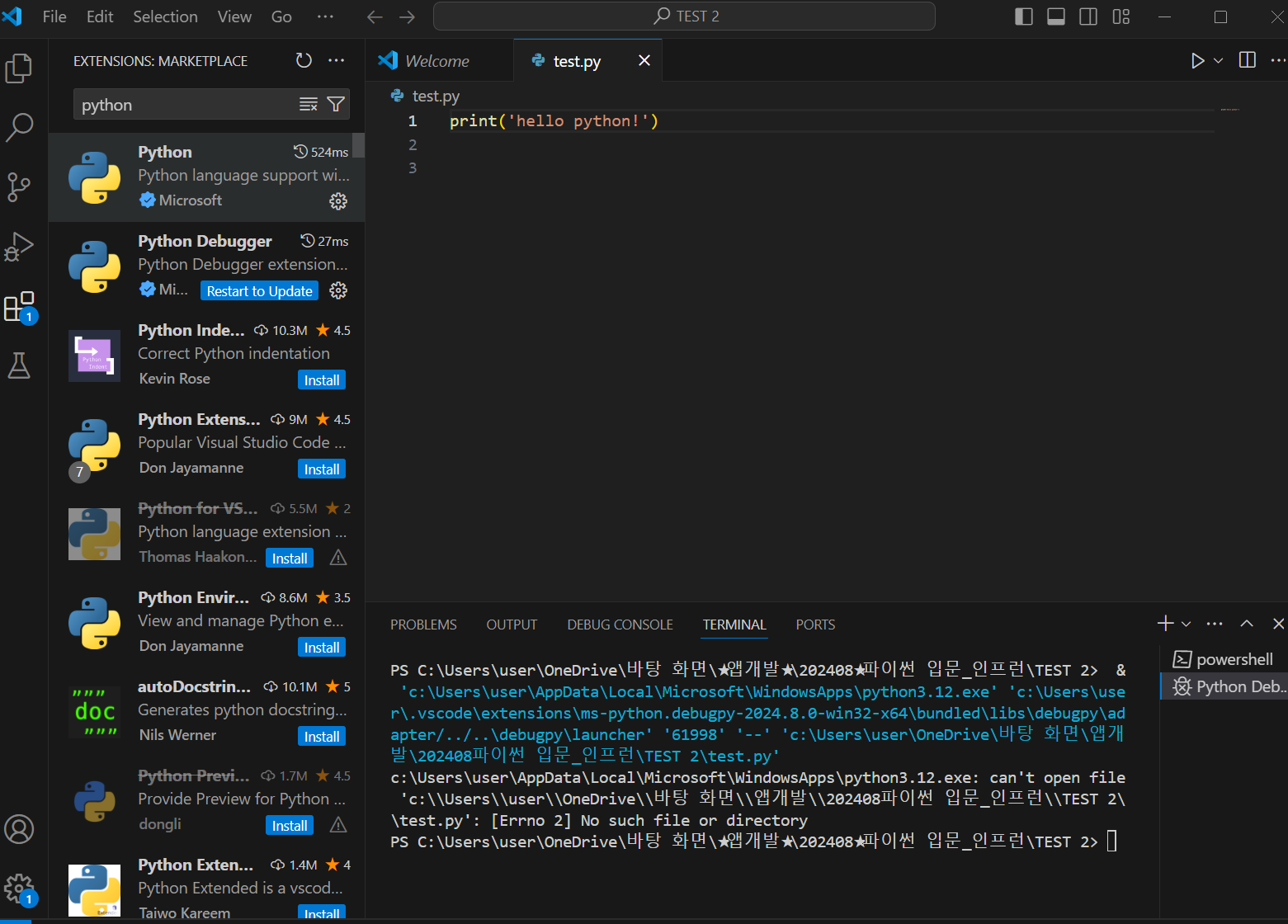Split editor right
Screen dimensions: 1288x924
pyautogui.click(x=1248, y=60)
